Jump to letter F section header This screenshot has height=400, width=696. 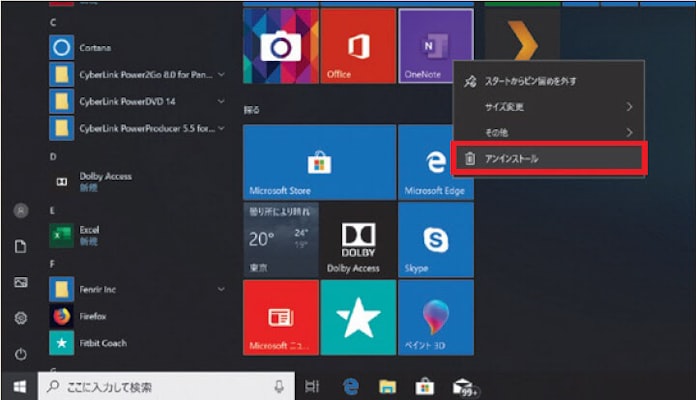click(x=52, y=264)
